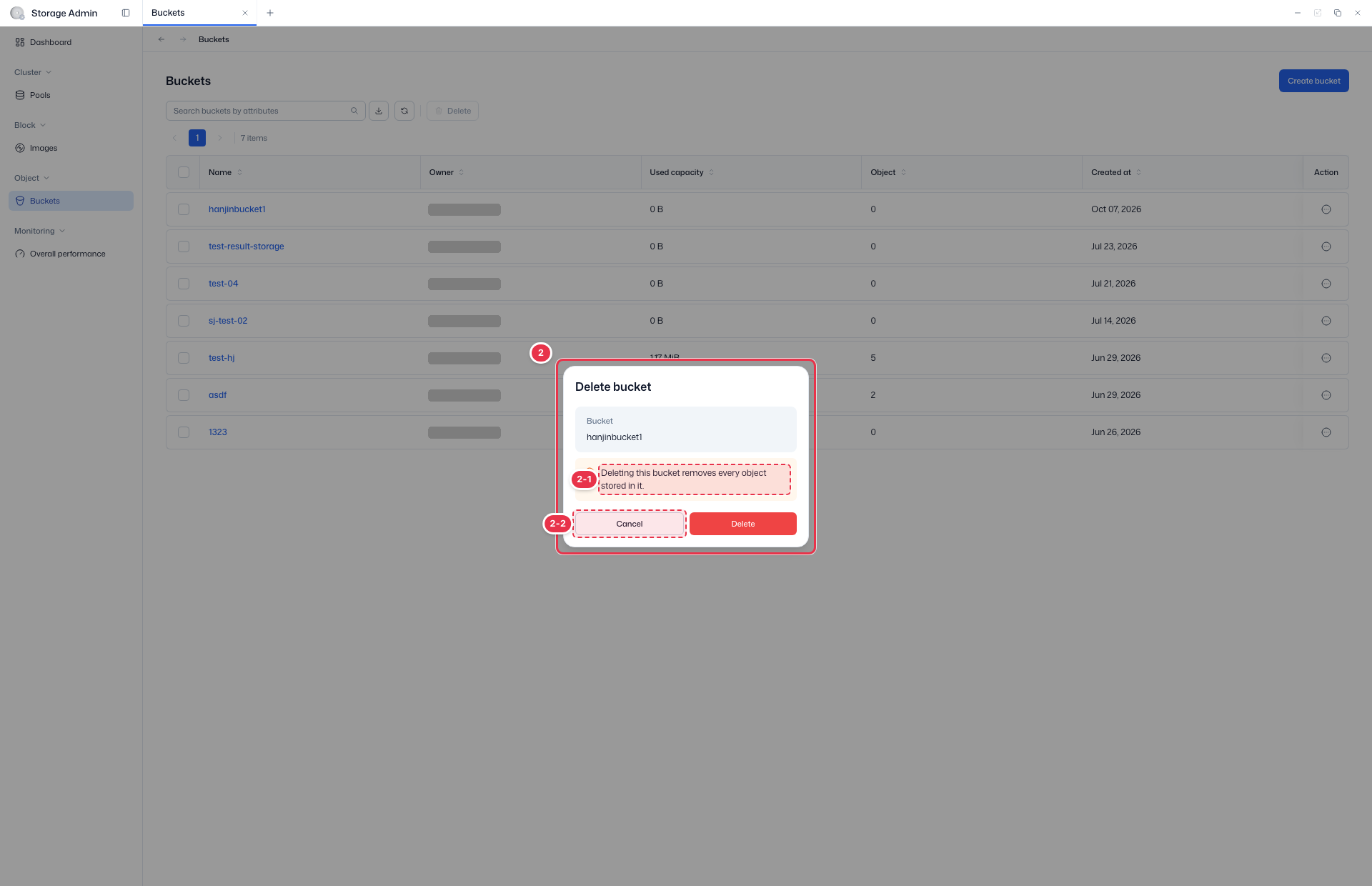Viewport: 1372px width, 886px height.
Task: Click the Storage Admin logo icon
Action: (x=17, y=13)
